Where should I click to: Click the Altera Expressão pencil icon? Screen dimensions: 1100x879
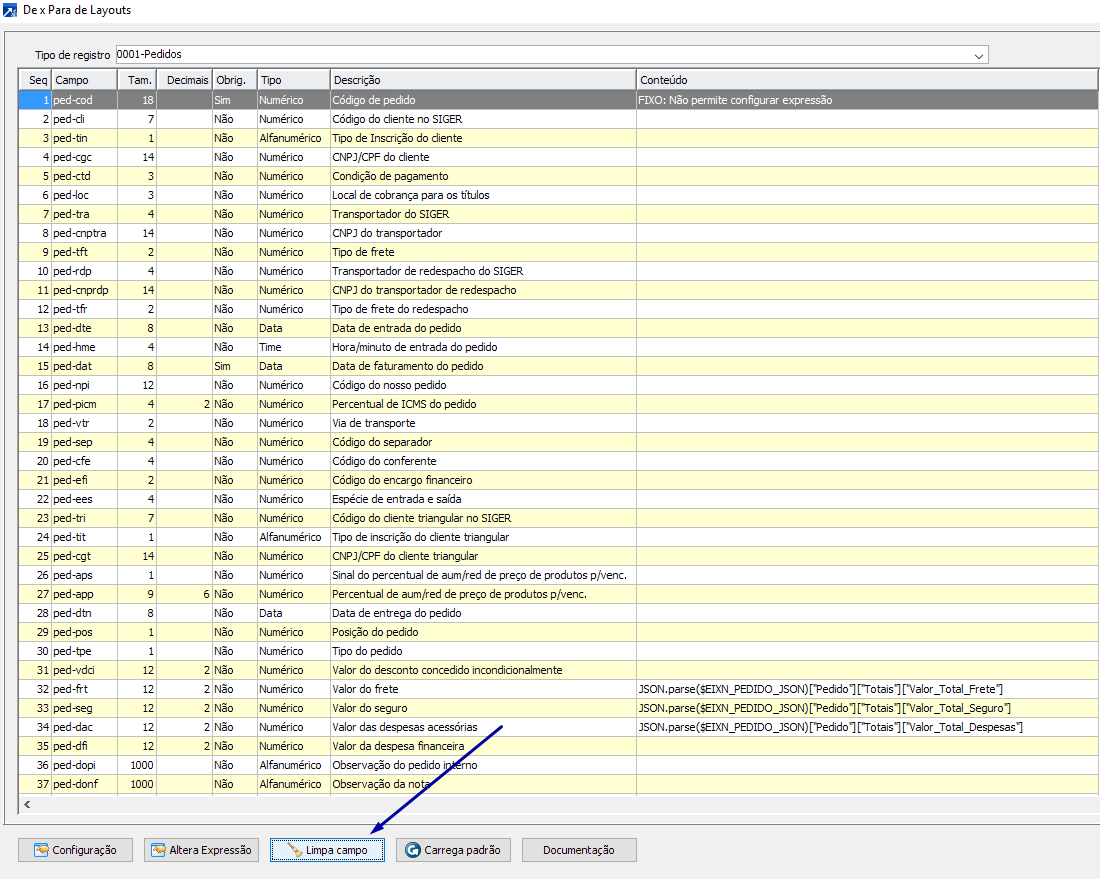tap(158, 850)
